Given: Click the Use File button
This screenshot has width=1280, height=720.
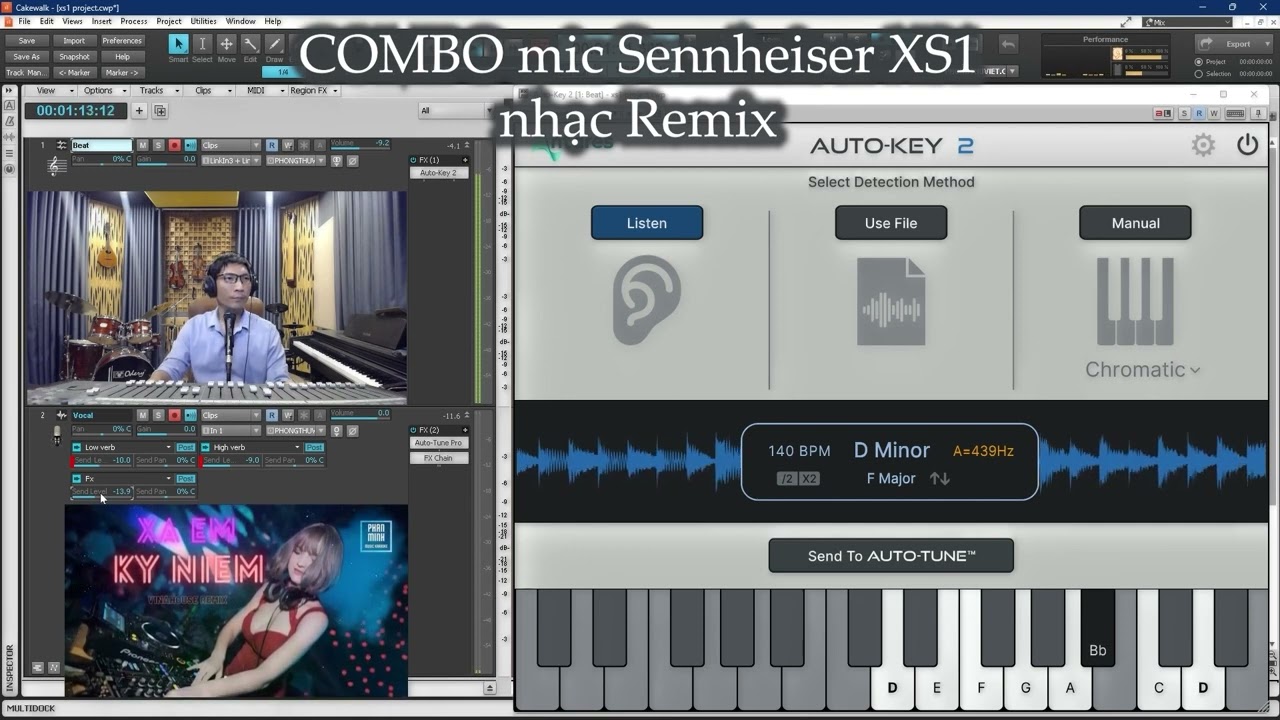Looking at the screenshot, I should point(891,223).
